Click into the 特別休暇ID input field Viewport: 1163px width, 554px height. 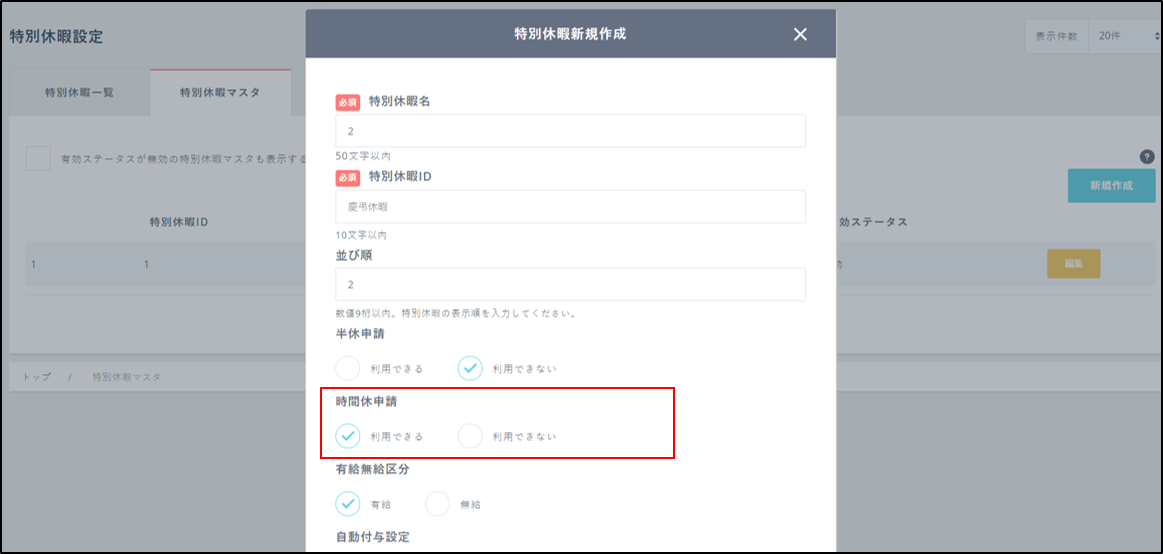570,207
